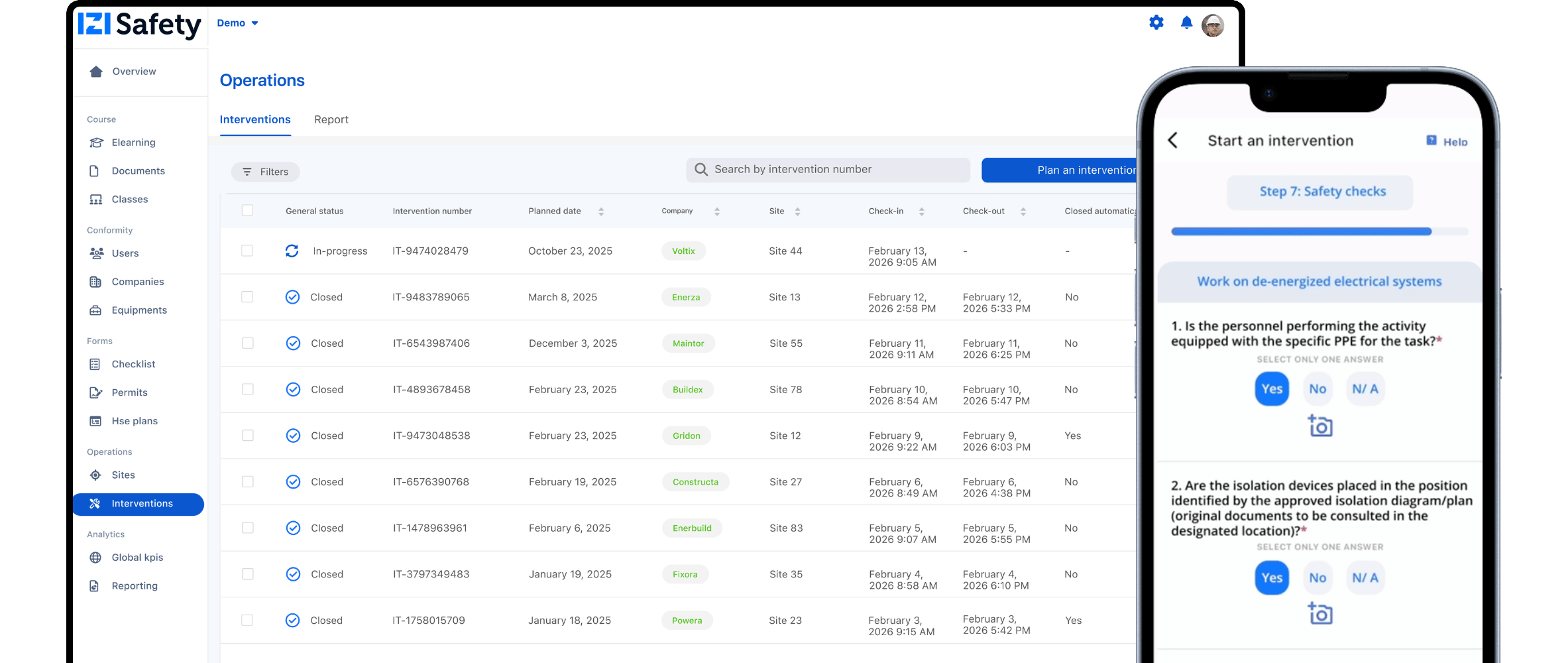Switch to the Report tab
This screenshot has width=1568, height=663.
pos(331,120)
